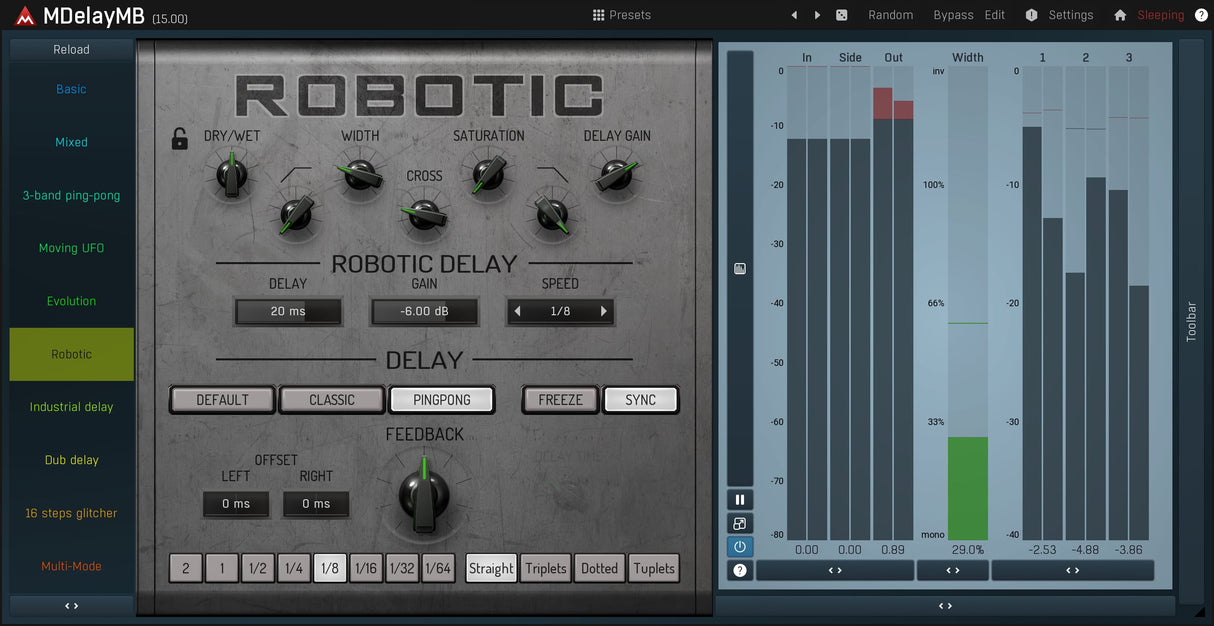Click the padlock icon beside Dry/Wet
The image size is (1214, 626).
pos(180,139)
